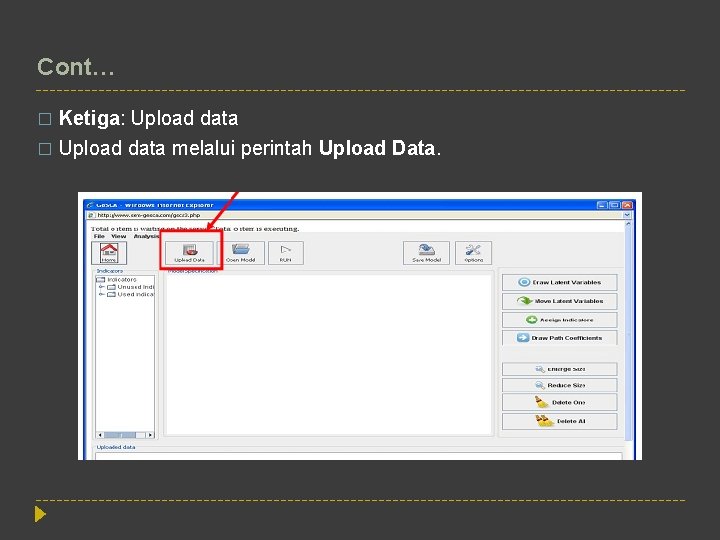This screenshot has height=540, width=720.
Task: Click the Unused Indicators folder label
Action: tap(135, 287)
